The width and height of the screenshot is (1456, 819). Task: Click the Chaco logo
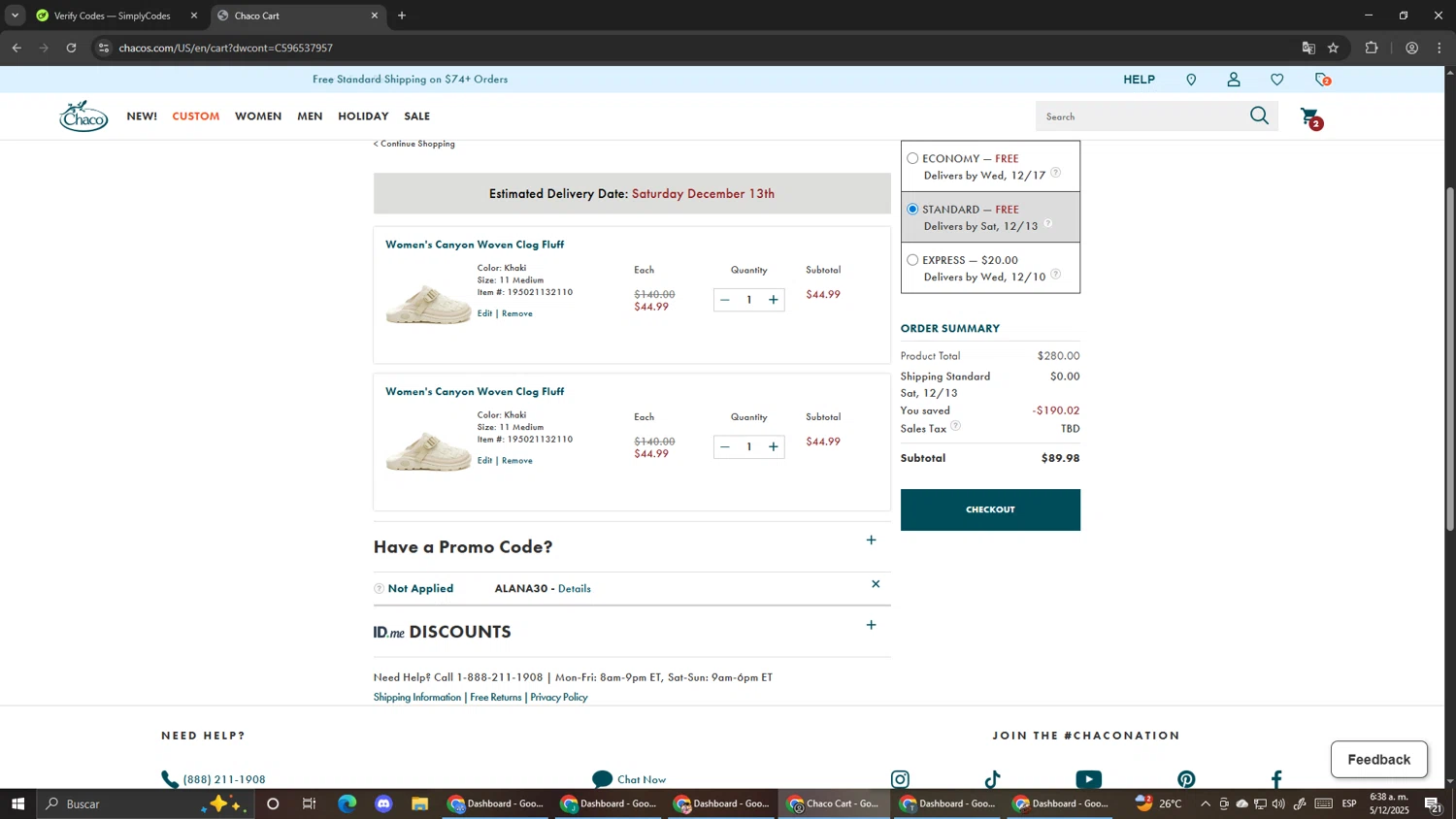(x=83, y=116)
